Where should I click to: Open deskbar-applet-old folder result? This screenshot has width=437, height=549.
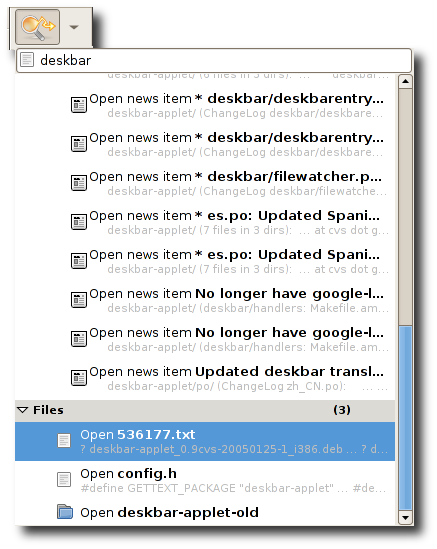point(205,513)
